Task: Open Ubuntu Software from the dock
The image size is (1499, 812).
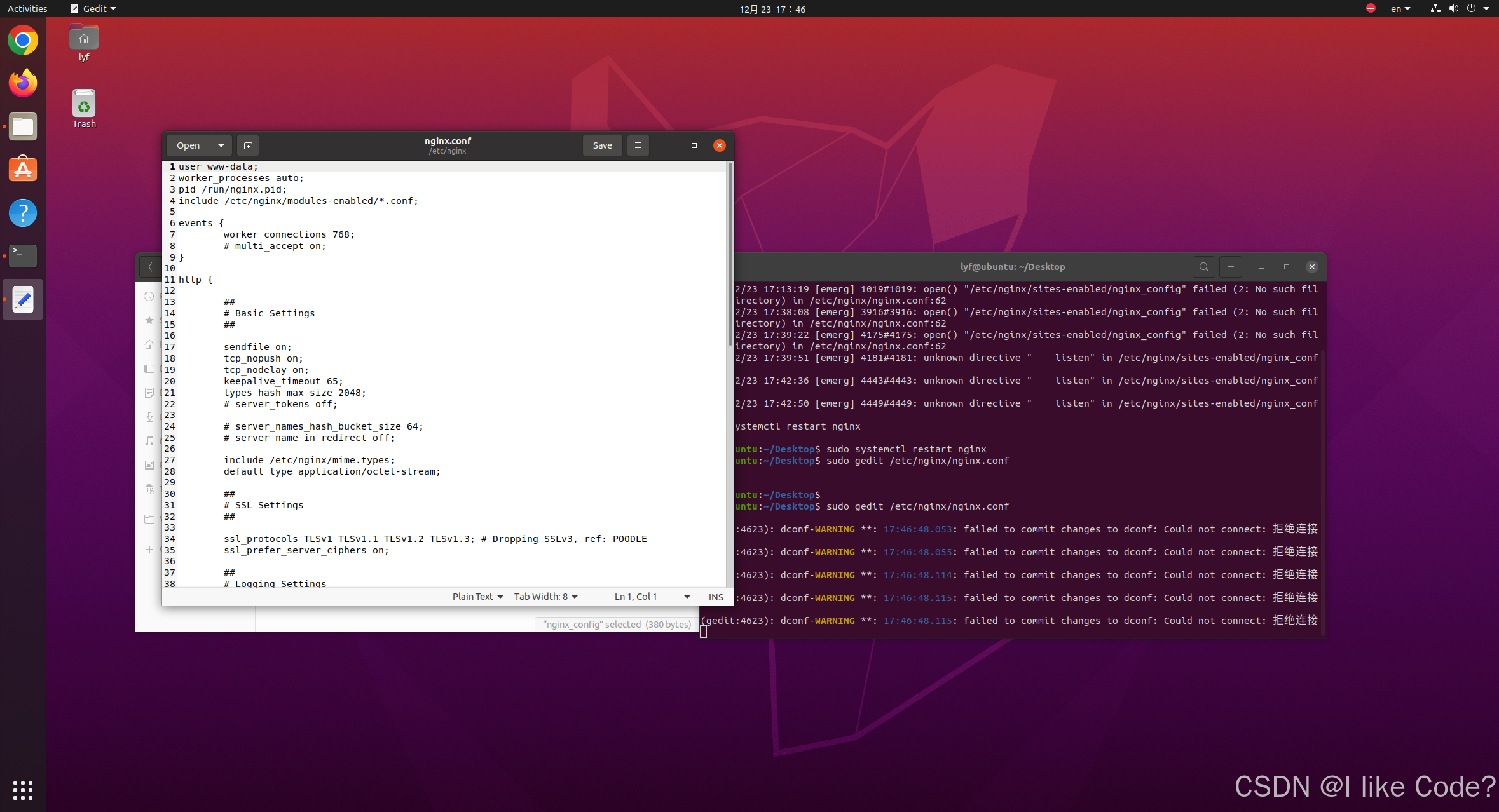Action: (23, 170)
